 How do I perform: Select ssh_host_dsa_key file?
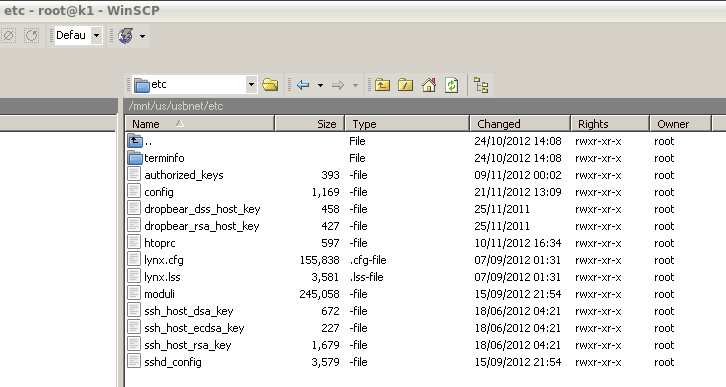[x=189, y=312]
